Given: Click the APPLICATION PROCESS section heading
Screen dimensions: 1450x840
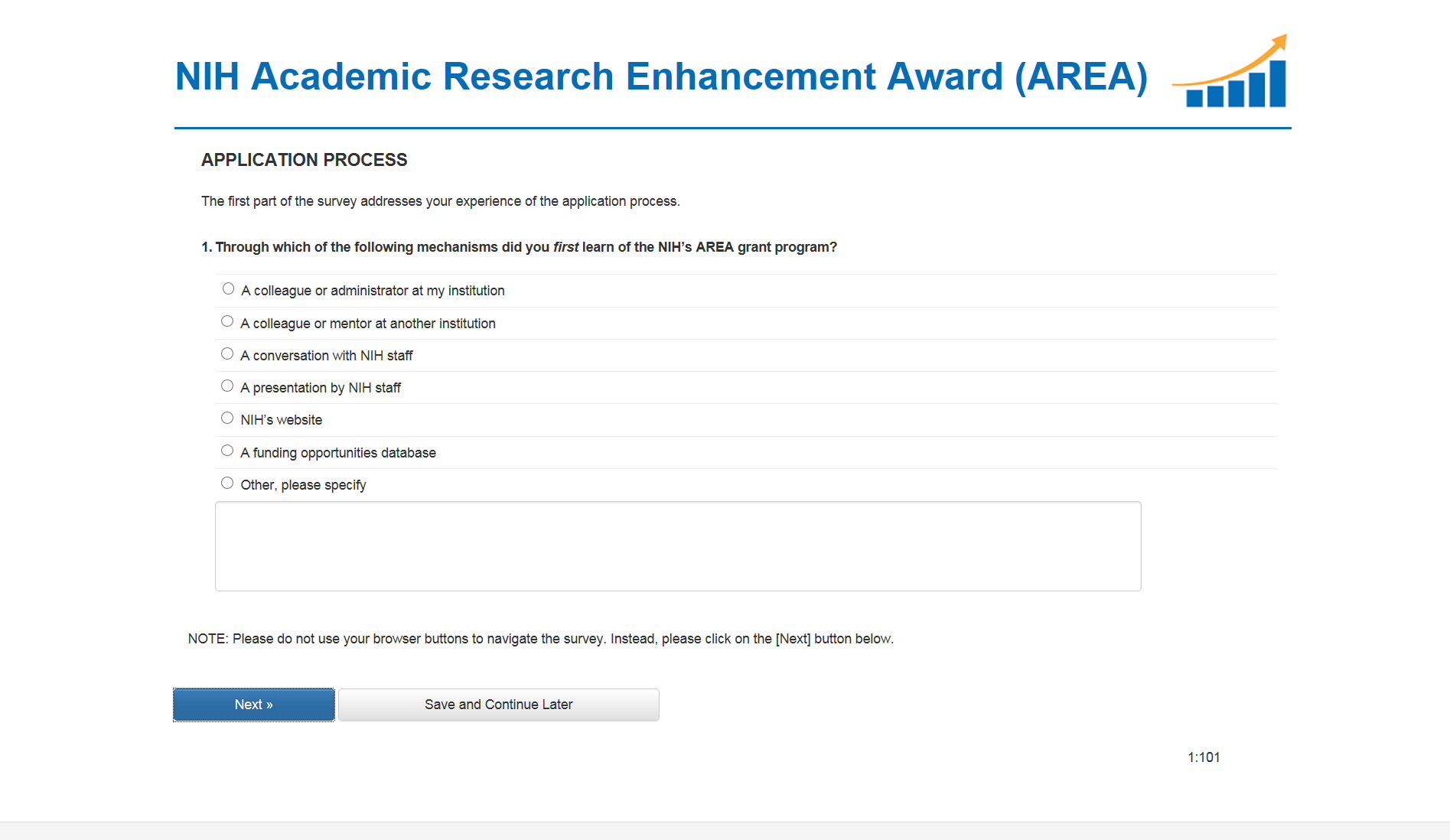Looking at the screenshot, I should (x=304, y=160).
